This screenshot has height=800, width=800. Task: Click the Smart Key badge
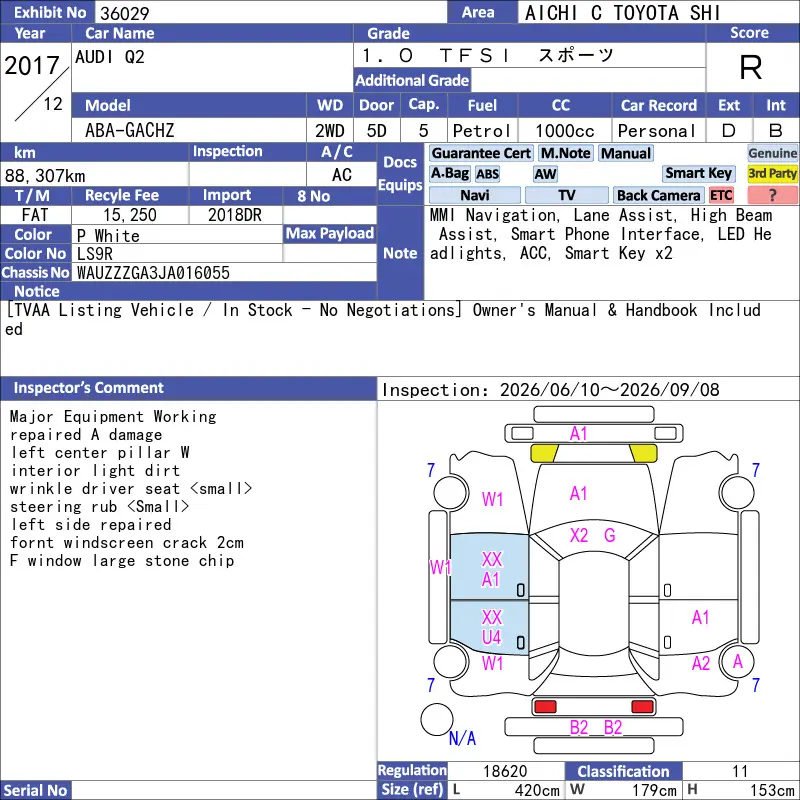tap(698, 173)
